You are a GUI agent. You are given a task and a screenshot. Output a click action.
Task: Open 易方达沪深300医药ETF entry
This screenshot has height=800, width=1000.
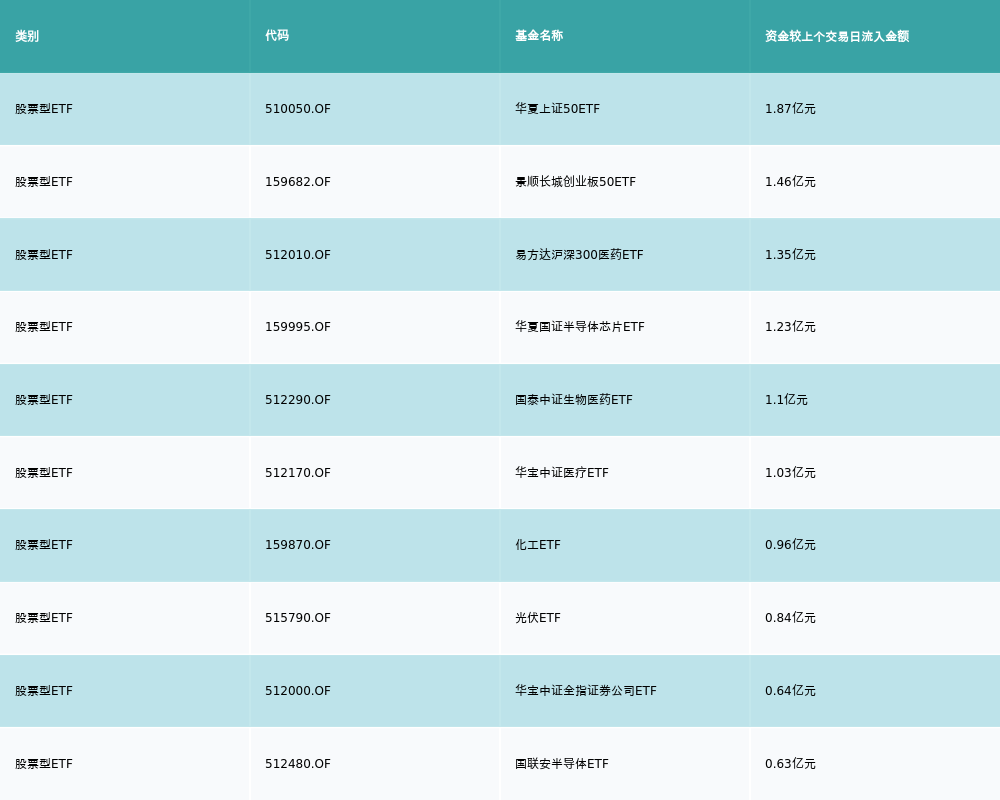579,255
